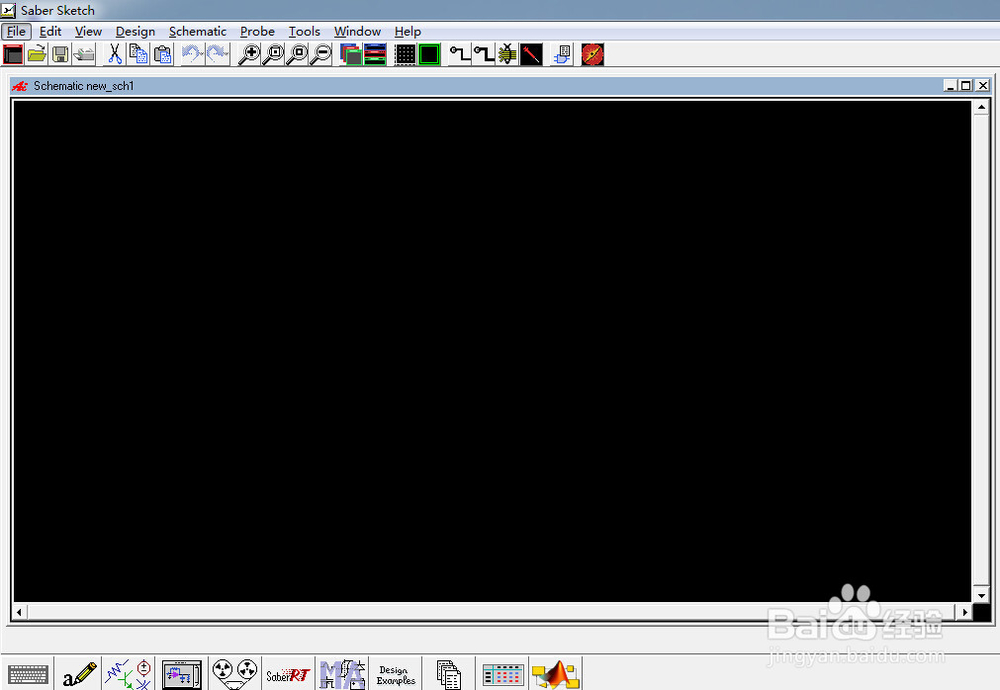This screenshot has width=1000, height=690.
Task: Click the MATLAB interface icon
Action: [555, 674]
